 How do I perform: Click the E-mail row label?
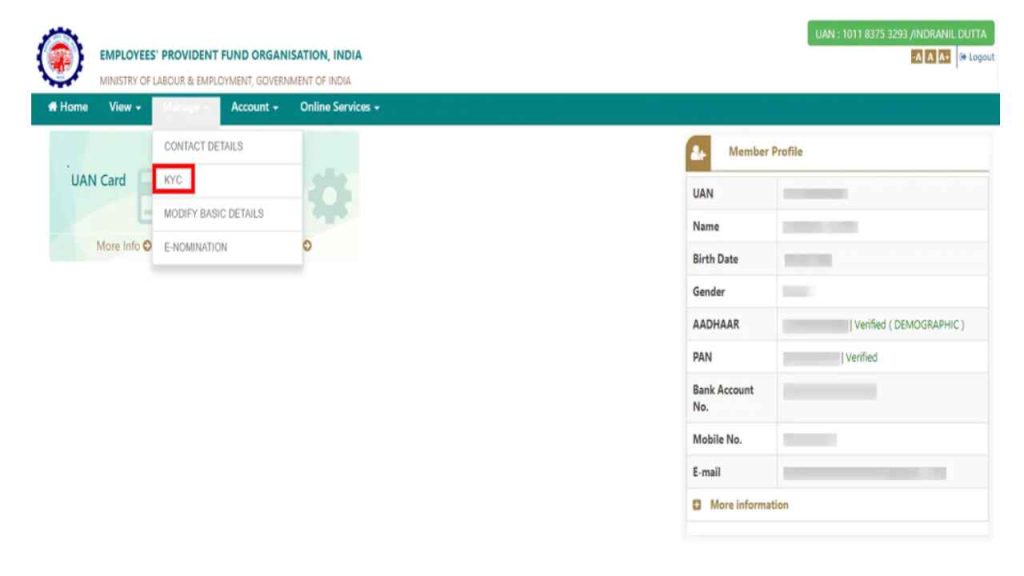tap(706, 472)
